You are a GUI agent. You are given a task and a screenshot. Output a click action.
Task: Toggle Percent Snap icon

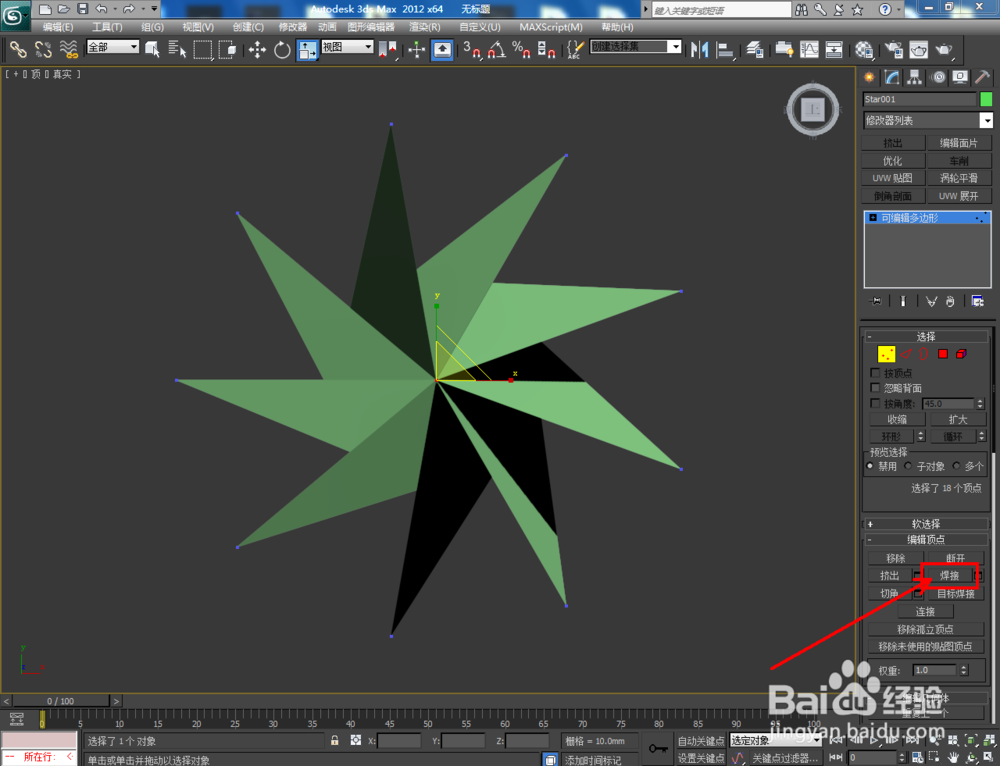521,49
